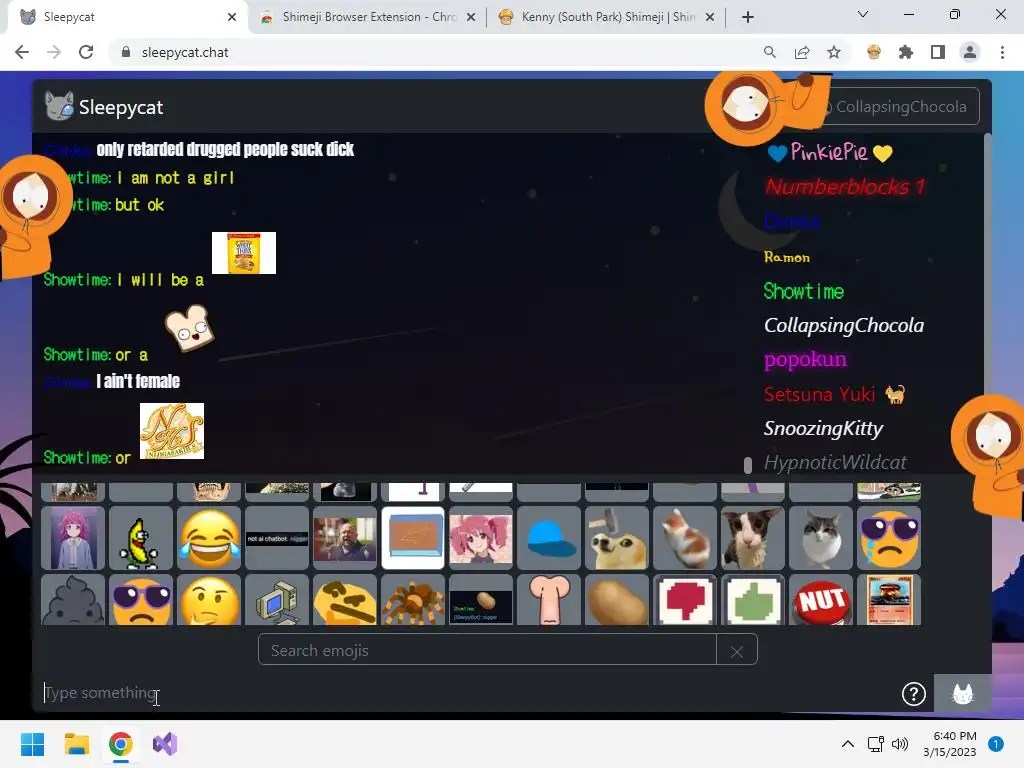
Task: Choose the pink-haired anime girl emoji
Action: click(x=481, y=538)
